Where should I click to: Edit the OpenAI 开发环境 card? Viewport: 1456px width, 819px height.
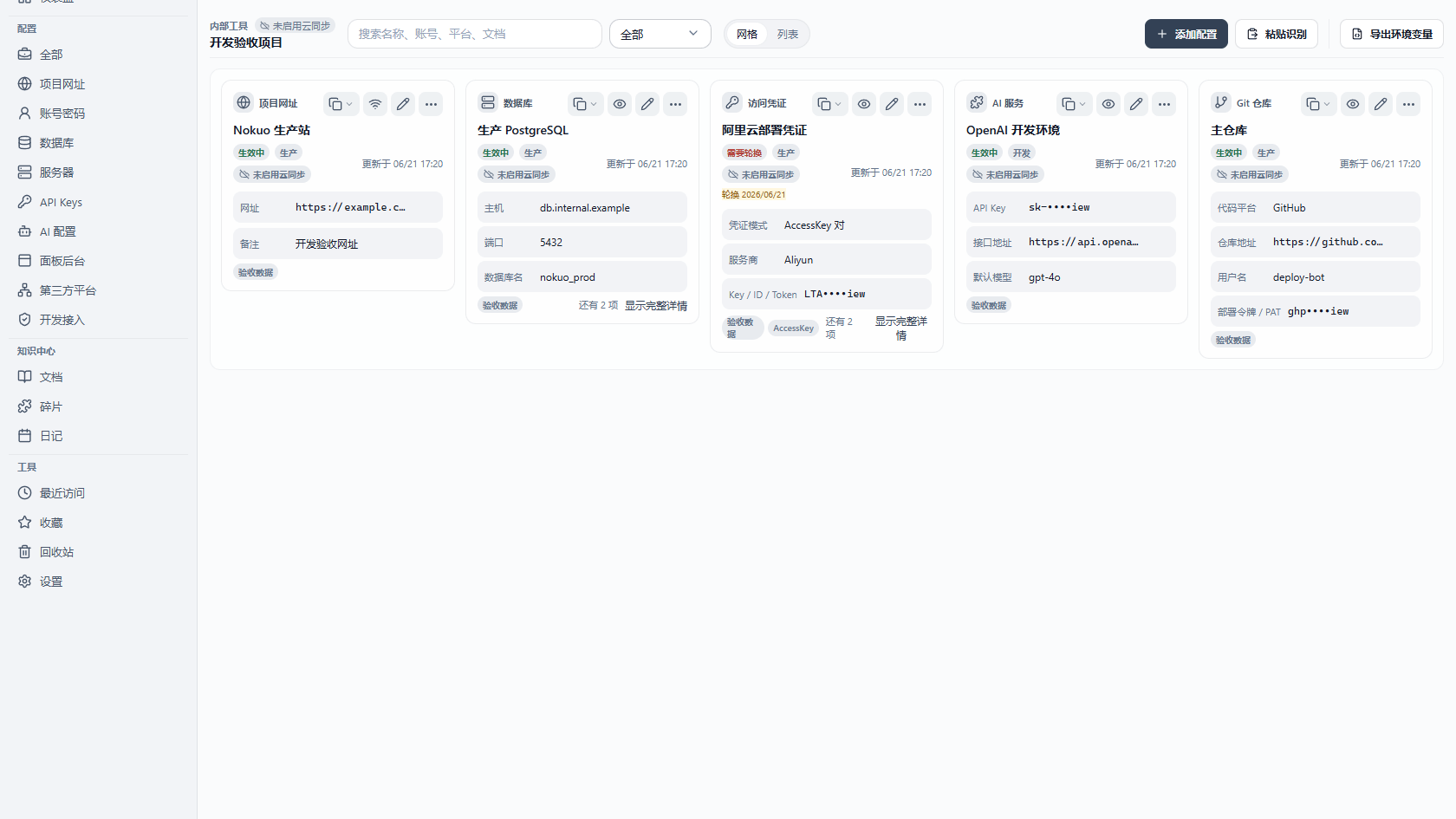tap(1136, 104)
